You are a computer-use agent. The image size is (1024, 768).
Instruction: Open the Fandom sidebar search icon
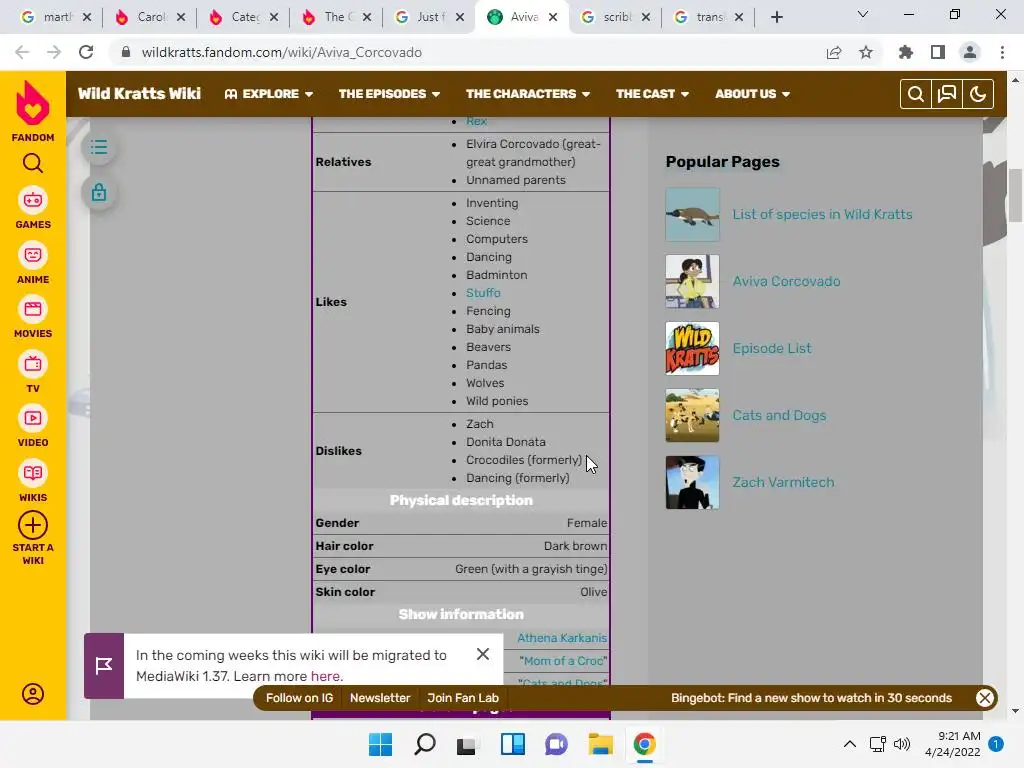33,163
